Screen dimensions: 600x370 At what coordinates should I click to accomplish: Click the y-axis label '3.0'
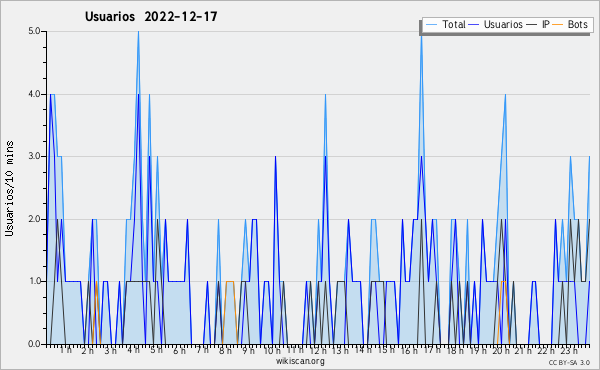tap(34, 156)
